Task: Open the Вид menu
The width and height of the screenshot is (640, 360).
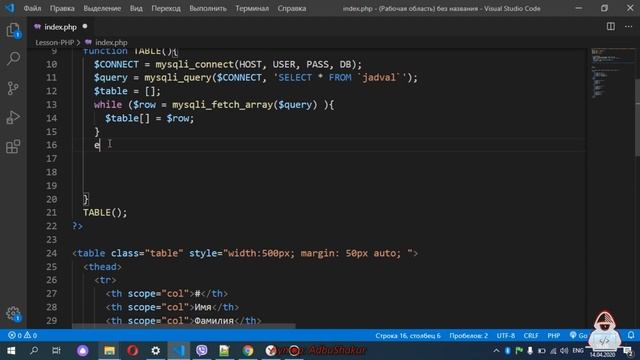Action: [x=136, y=8]
